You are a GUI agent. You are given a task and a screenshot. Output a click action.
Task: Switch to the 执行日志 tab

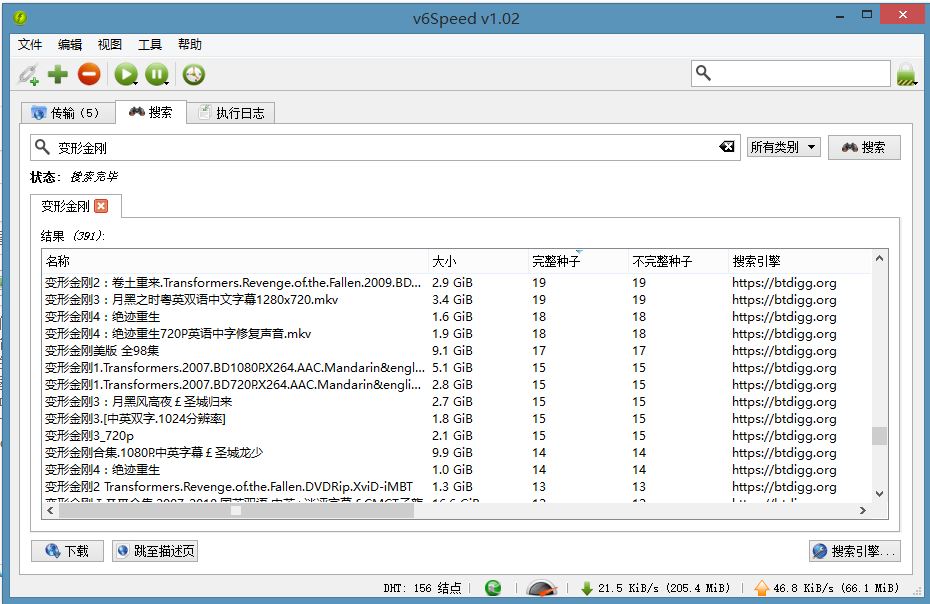click(231, 113)
